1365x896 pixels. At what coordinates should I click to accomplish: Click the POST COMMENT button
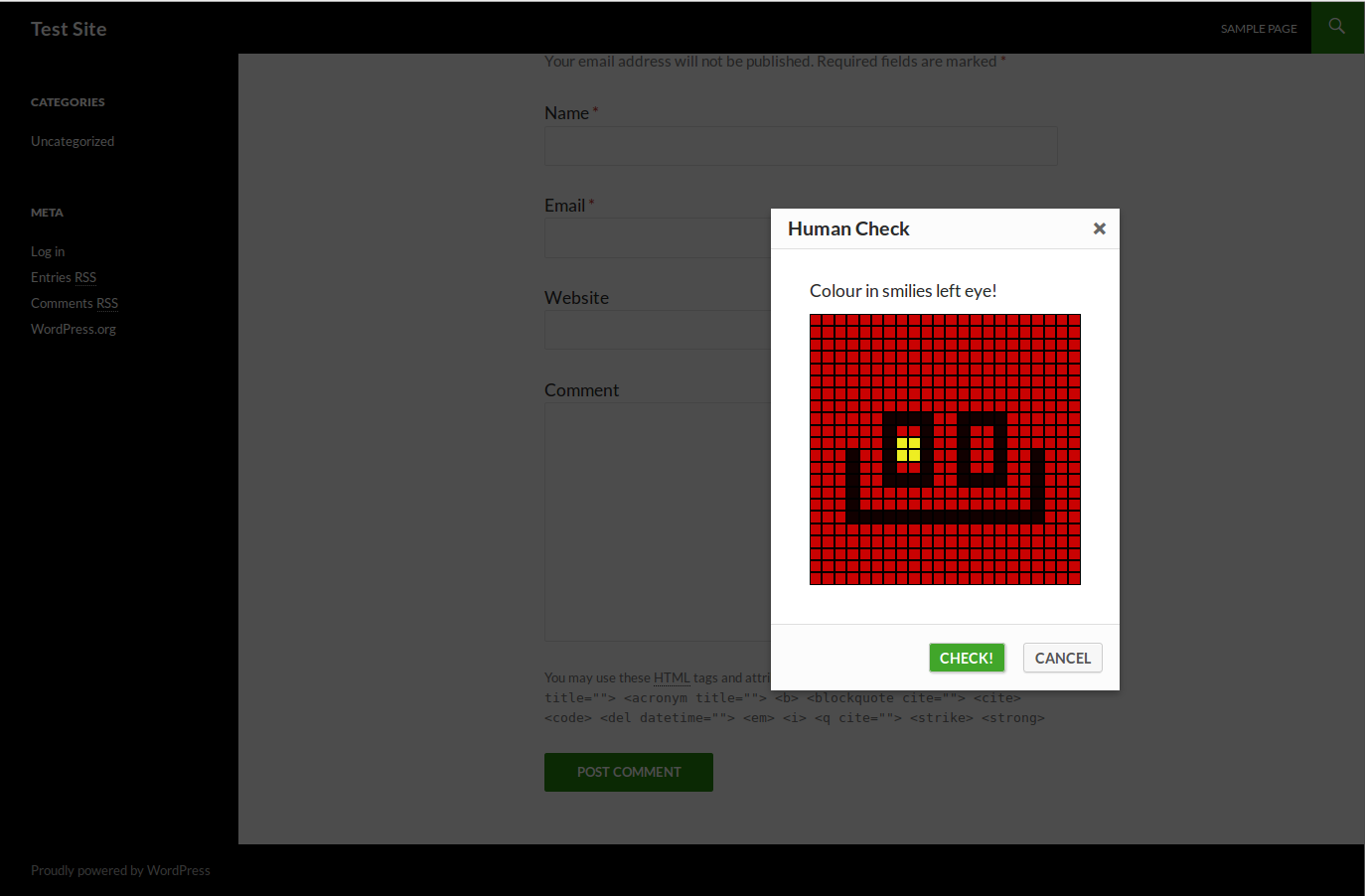[x=629, y=772]
